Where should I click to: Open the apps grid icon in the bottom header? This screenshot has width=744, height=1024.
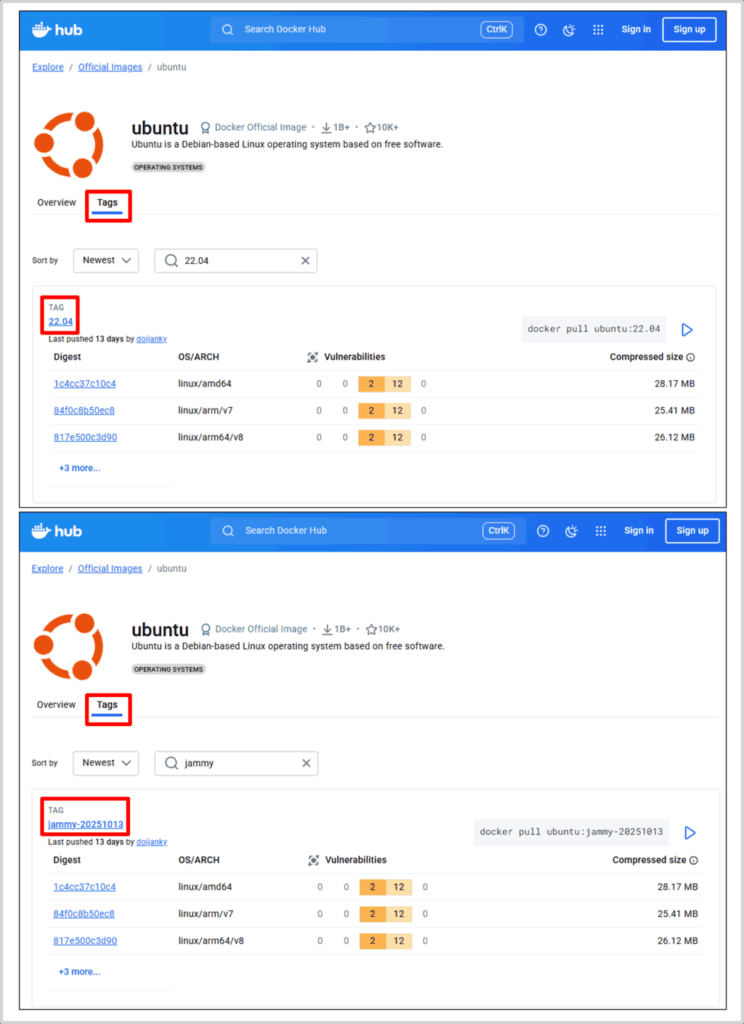[601, 531]
